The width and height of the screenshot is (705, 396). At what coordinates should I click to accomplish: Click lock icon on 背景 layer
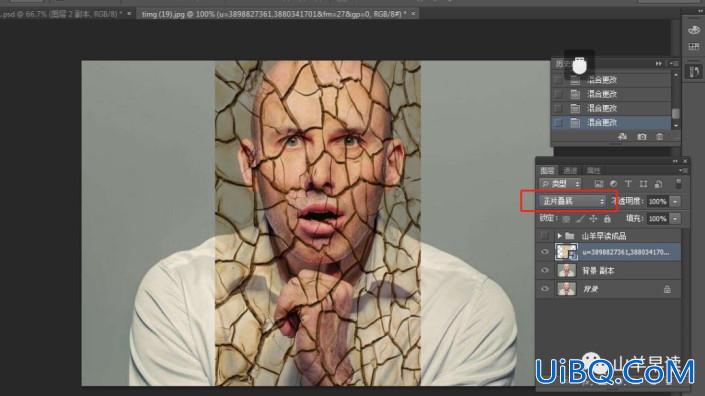pos(667,289)
